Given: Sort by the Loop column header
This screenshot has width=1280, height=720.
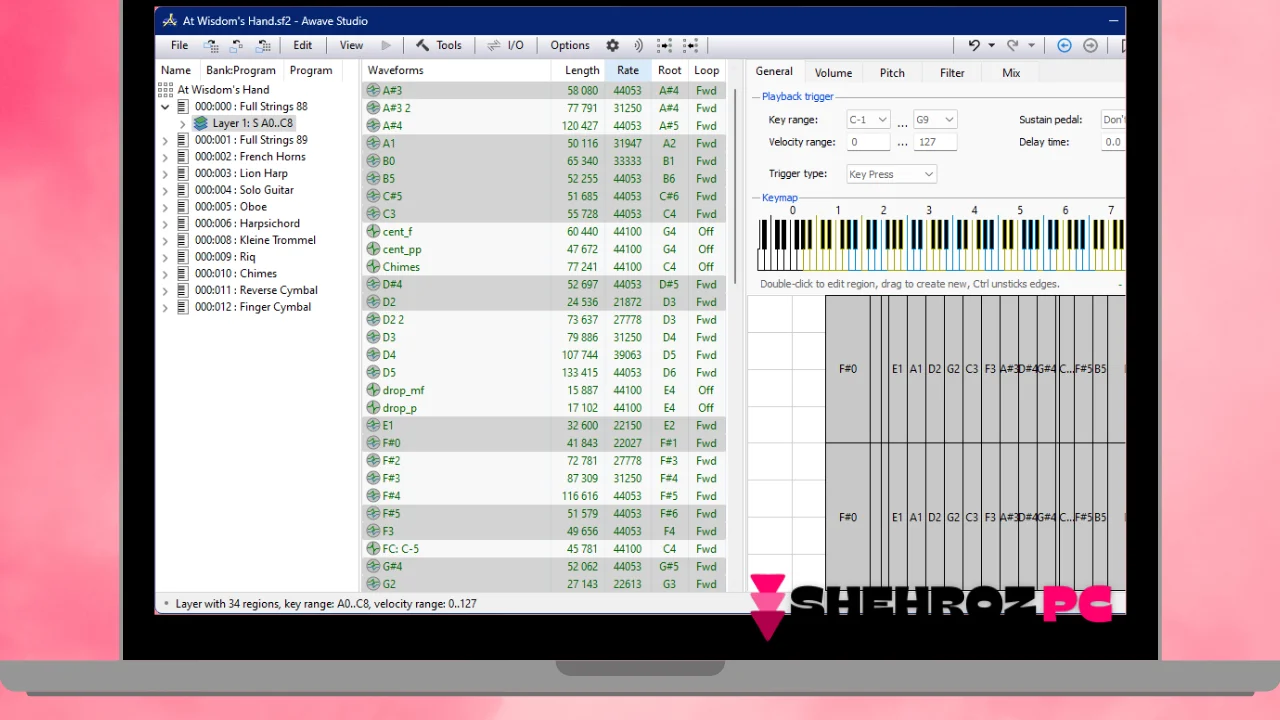Looking at the screenshot, I should [x=707, y=70].
